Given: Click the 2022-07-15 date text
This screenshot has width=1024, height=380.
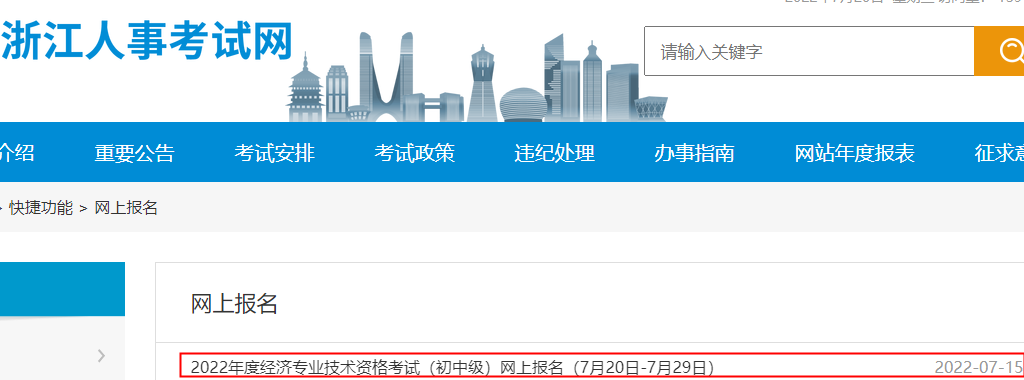Looking at the screenshot, I should [978, 367].
